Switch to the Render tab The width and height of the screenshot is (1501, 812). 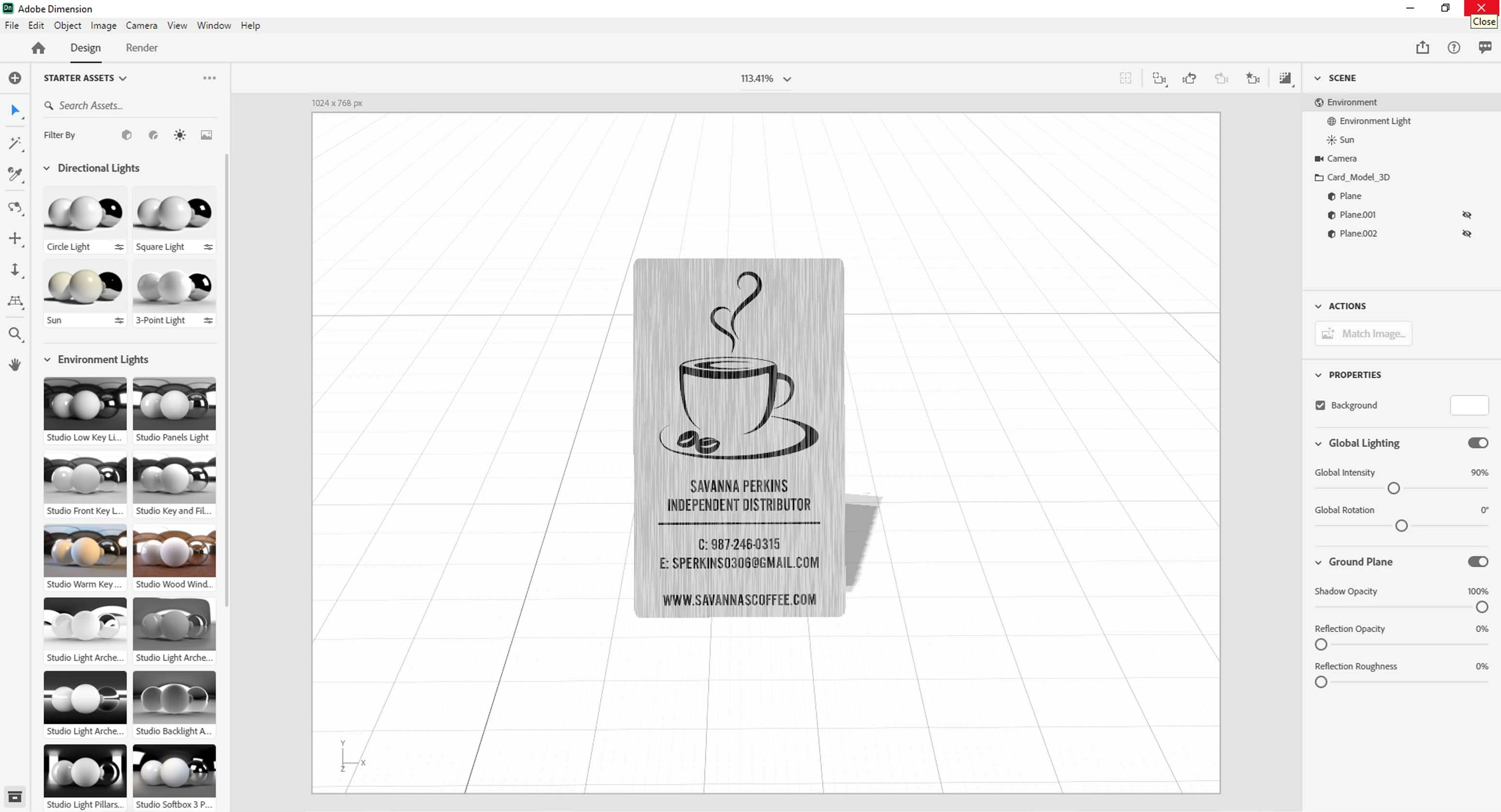[142, 48]
